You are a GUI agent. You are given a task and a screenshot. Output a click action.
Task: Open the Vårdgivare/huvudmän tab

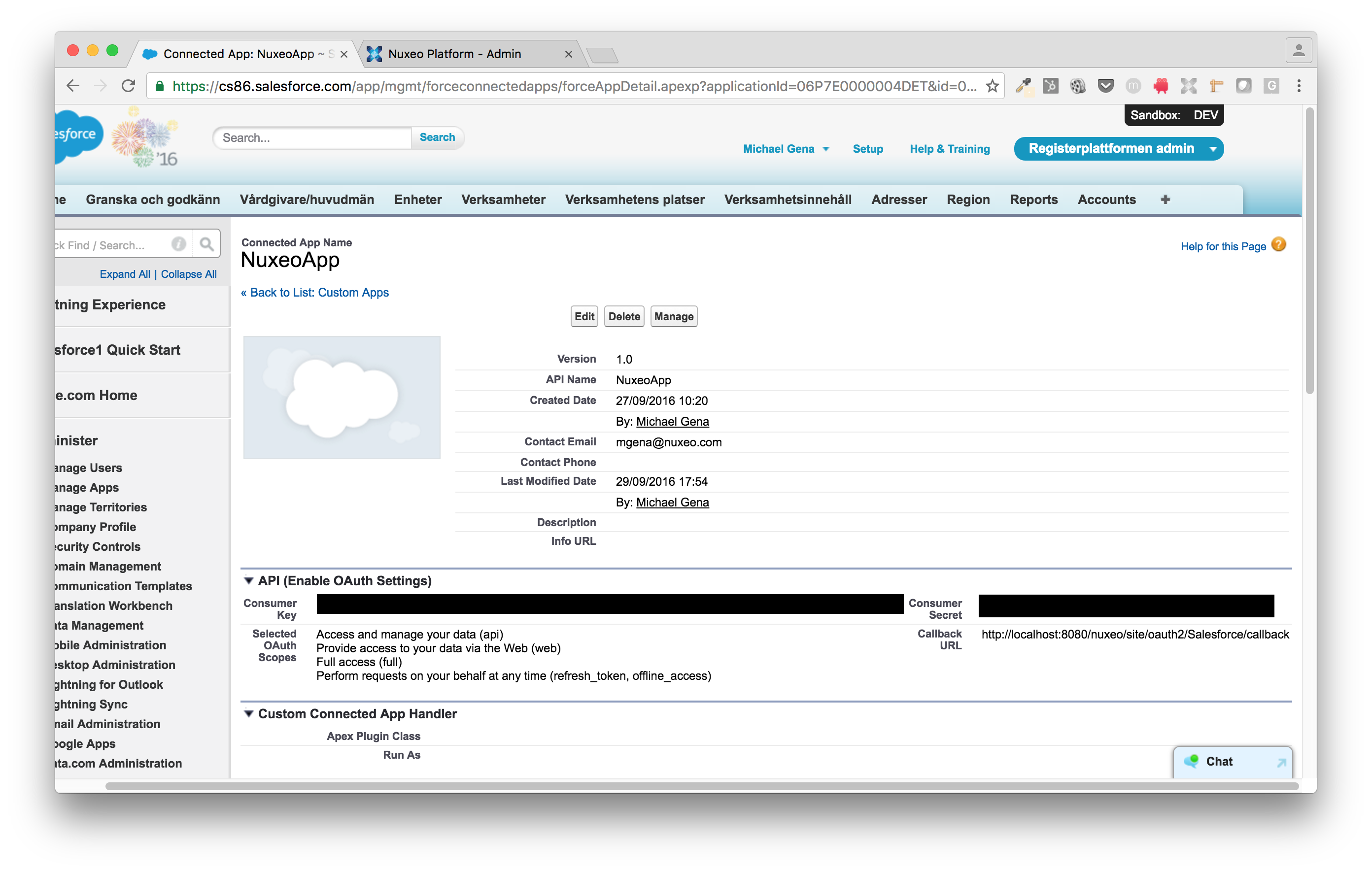tap(307, 200)
